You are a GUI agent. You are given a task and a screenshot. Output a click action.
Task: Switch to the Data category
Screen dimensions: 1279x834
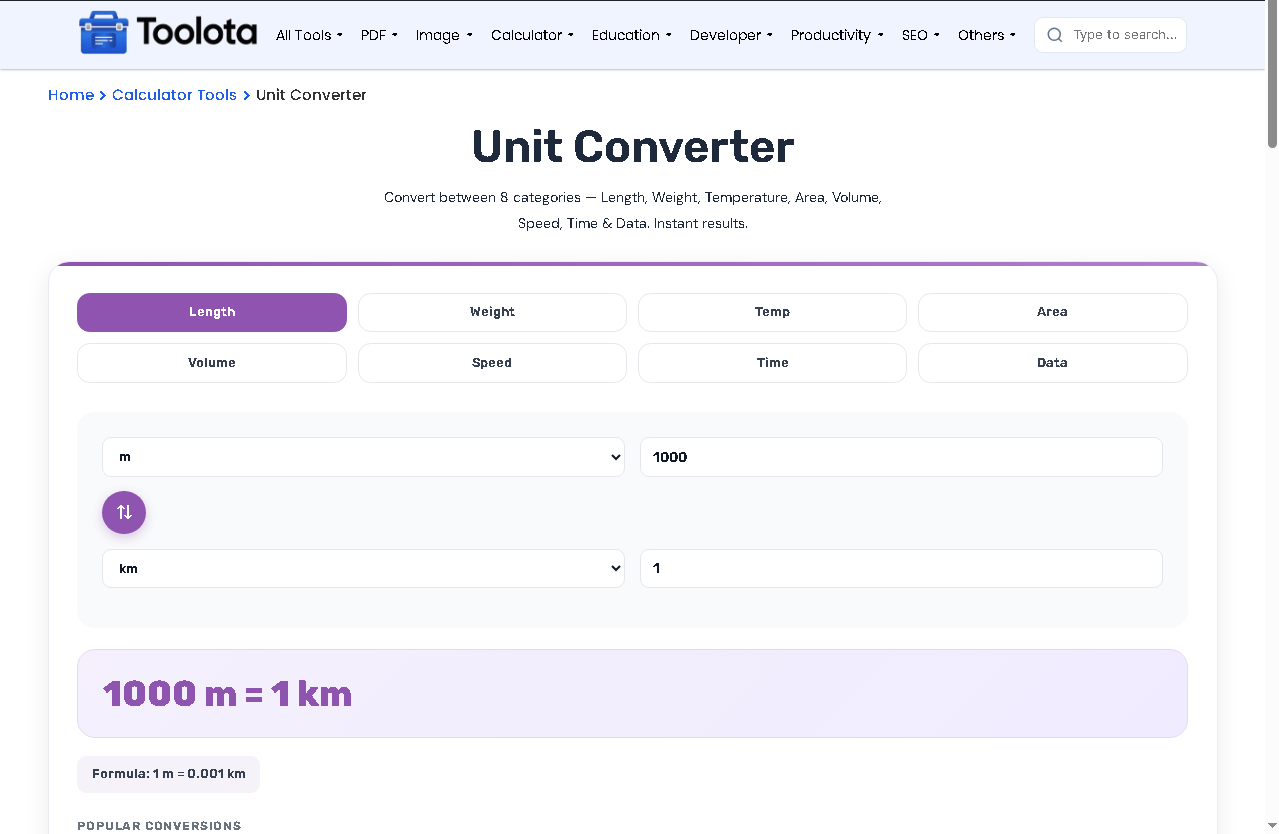coord(1052,363)
